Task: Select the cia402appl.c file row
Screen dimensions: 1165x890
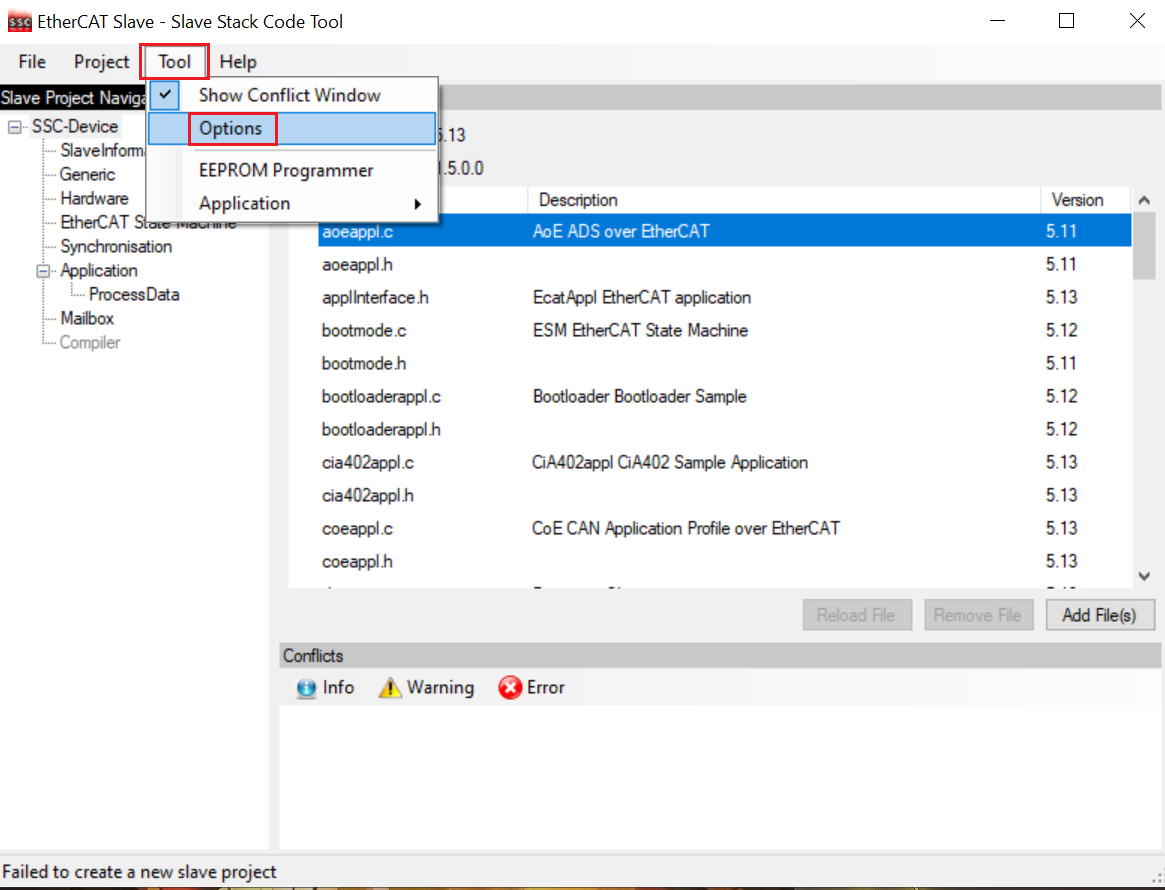Action: click(x=368, y=462)
